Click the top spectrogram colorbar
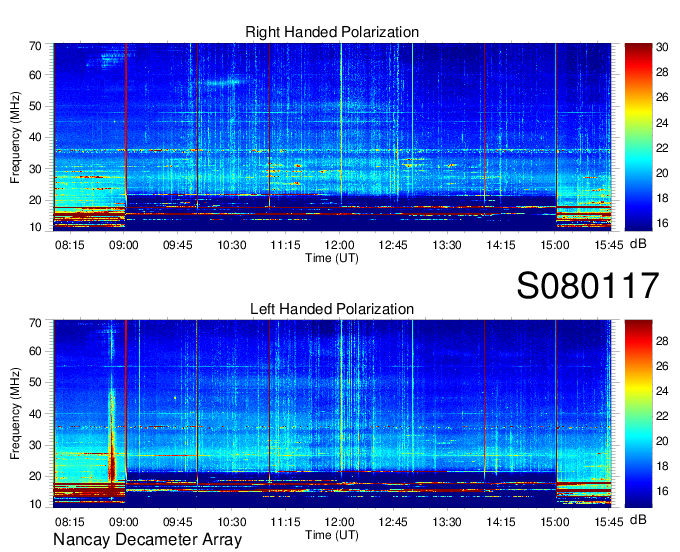Viewport: 680px width, 552px height. coord(638,137)
